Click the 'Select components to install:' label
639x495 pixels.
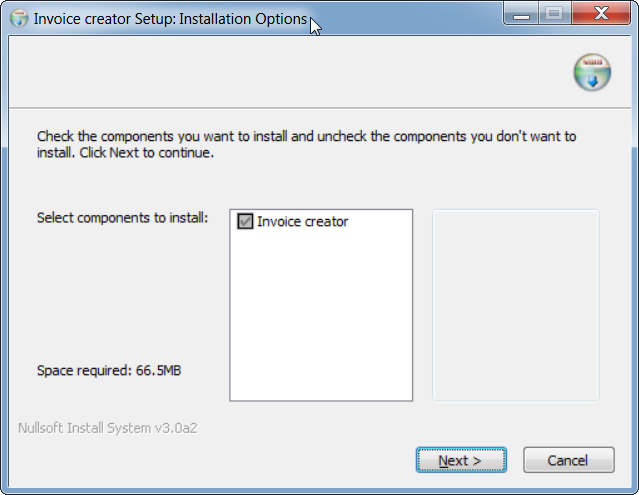[x=122, y=217]
